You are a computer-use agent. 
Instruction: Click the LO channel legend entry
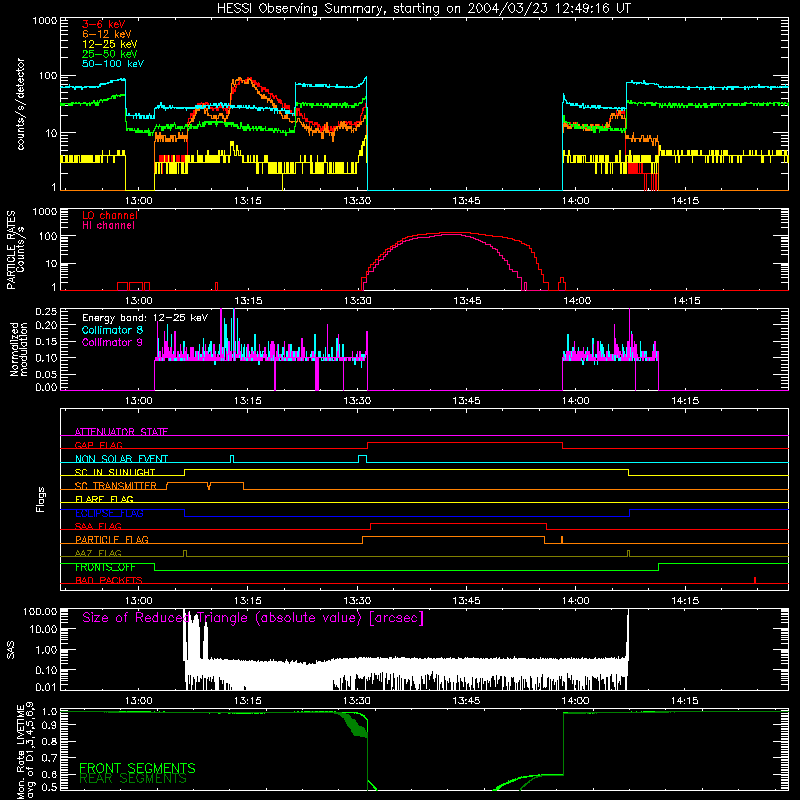tap(110, 215)
